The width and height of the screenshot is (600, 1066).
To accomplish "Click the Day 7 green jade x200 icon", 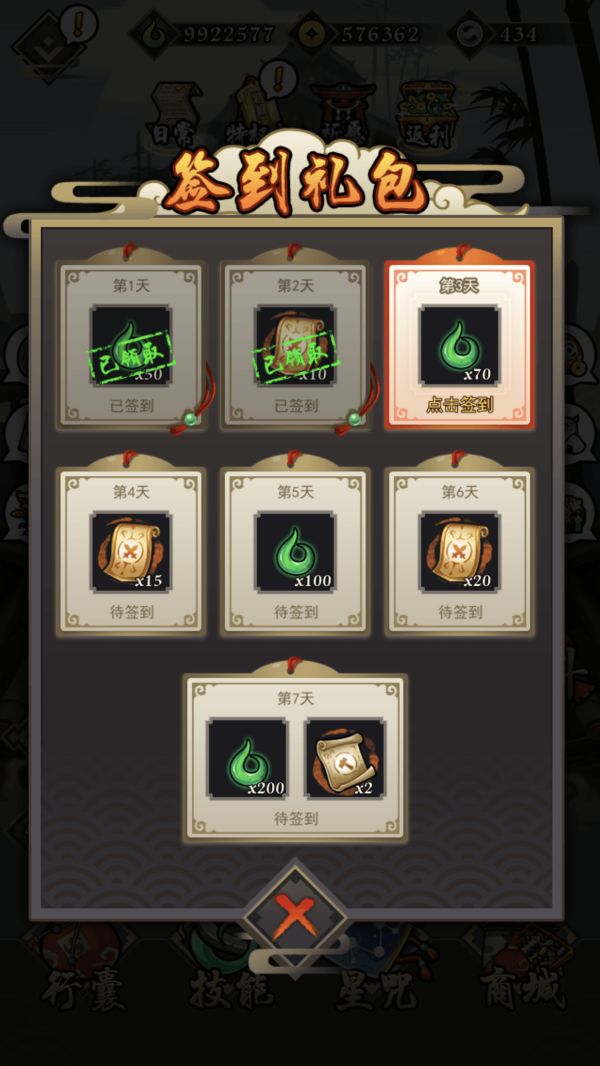I will click(247, 759).
